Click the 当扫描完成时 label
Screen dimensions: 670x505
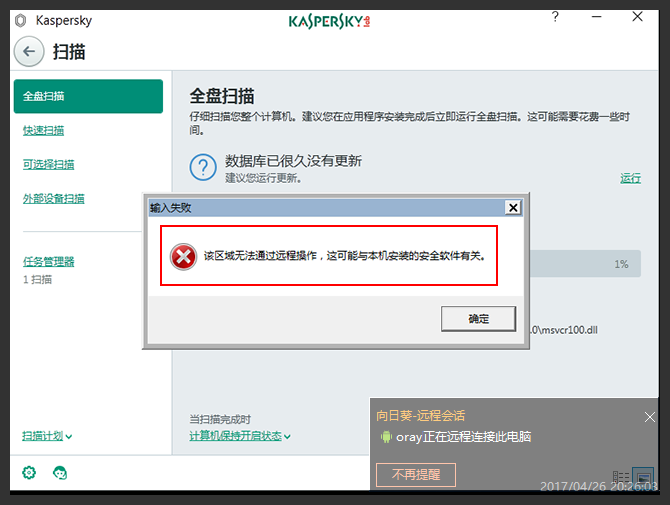click(x=220, y=419)
